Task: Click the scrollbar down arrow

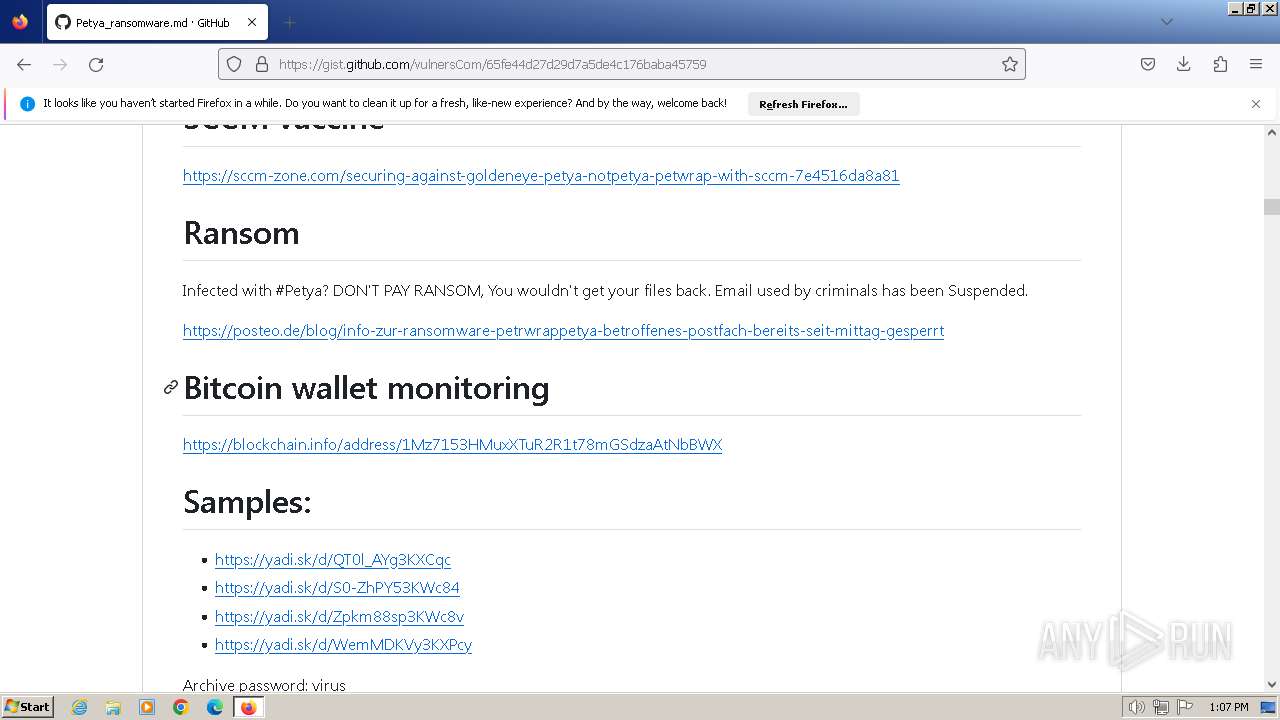Action: point(1272,685)
